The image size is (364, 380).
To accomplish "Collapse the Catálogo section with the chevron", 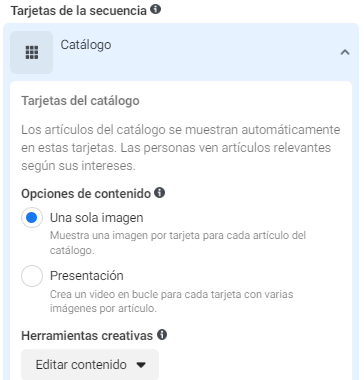I will click(x=345, y=52).
